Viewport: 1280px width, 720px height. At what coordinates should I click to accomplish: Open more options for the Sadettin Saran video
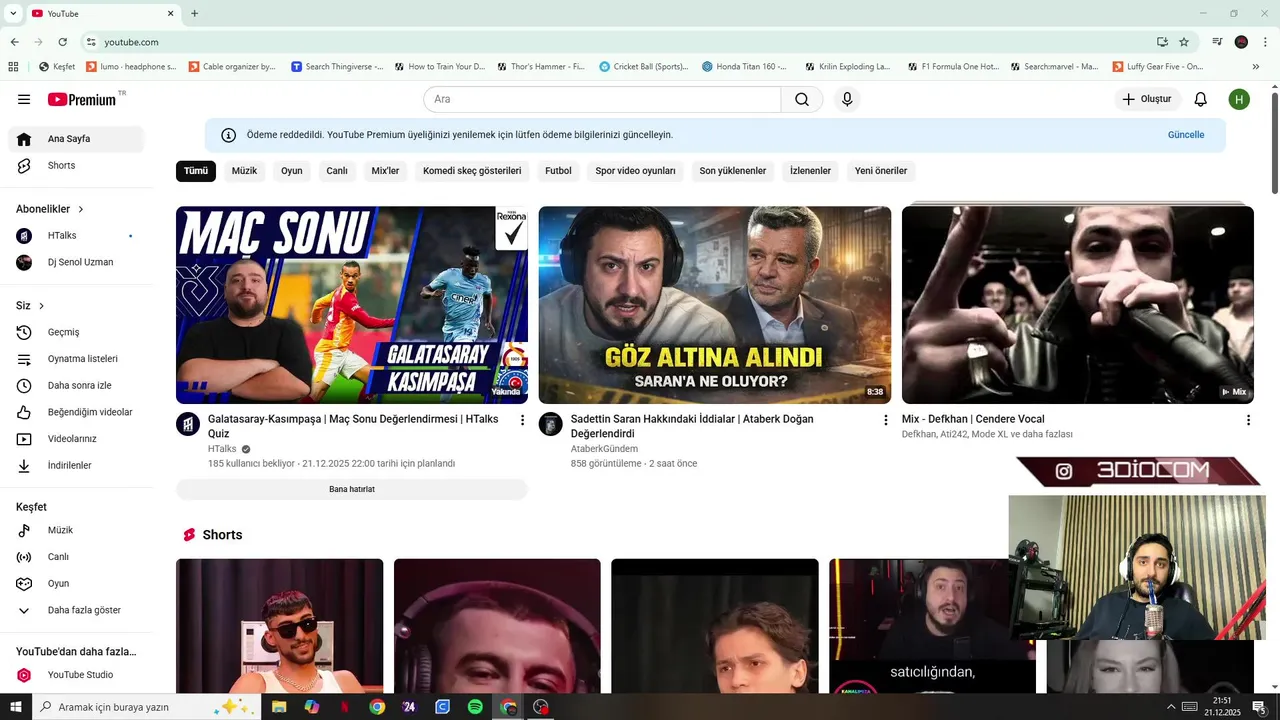[885, 420]
